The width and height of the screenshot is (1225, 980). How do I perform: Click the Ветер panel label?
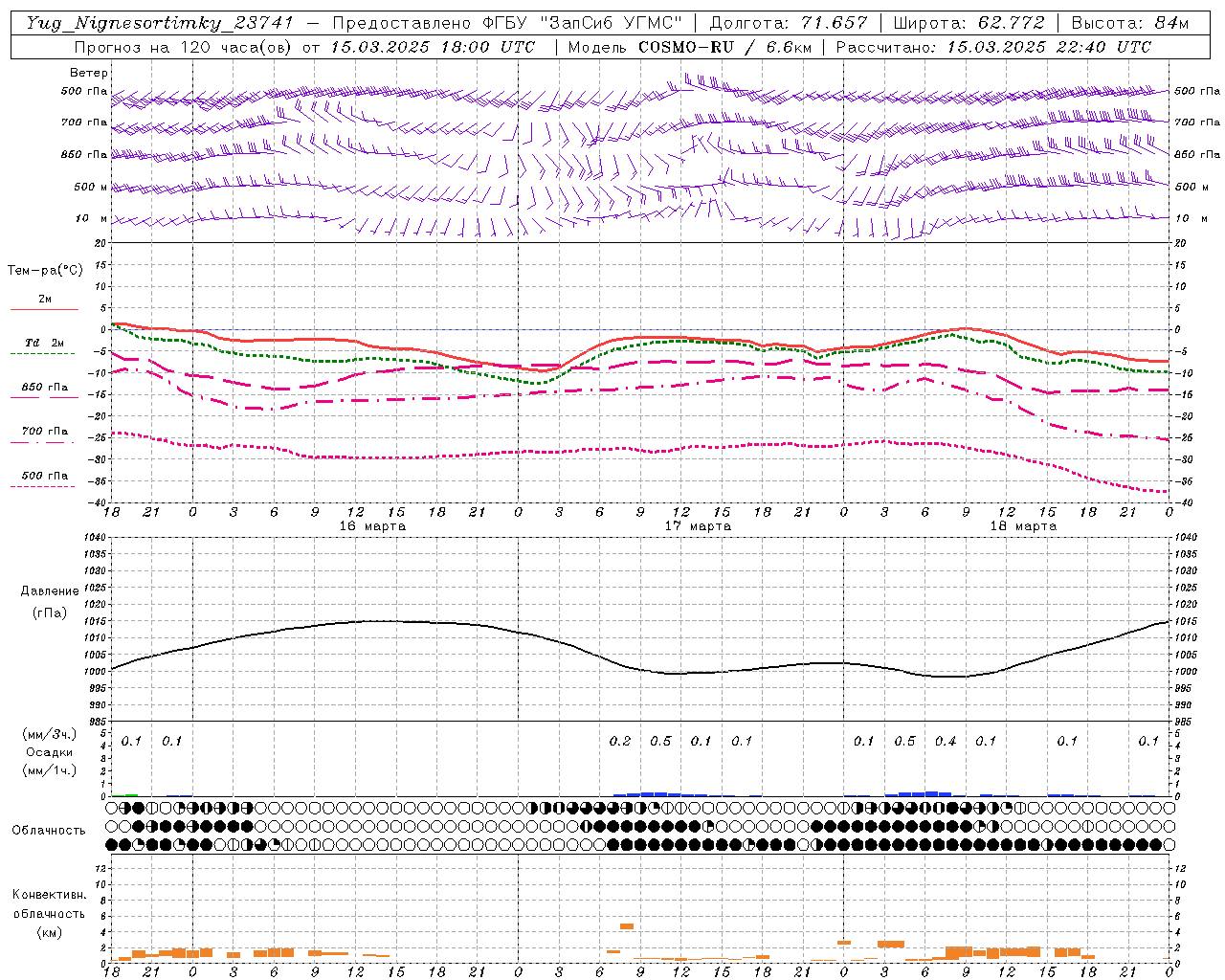[89, 73]
